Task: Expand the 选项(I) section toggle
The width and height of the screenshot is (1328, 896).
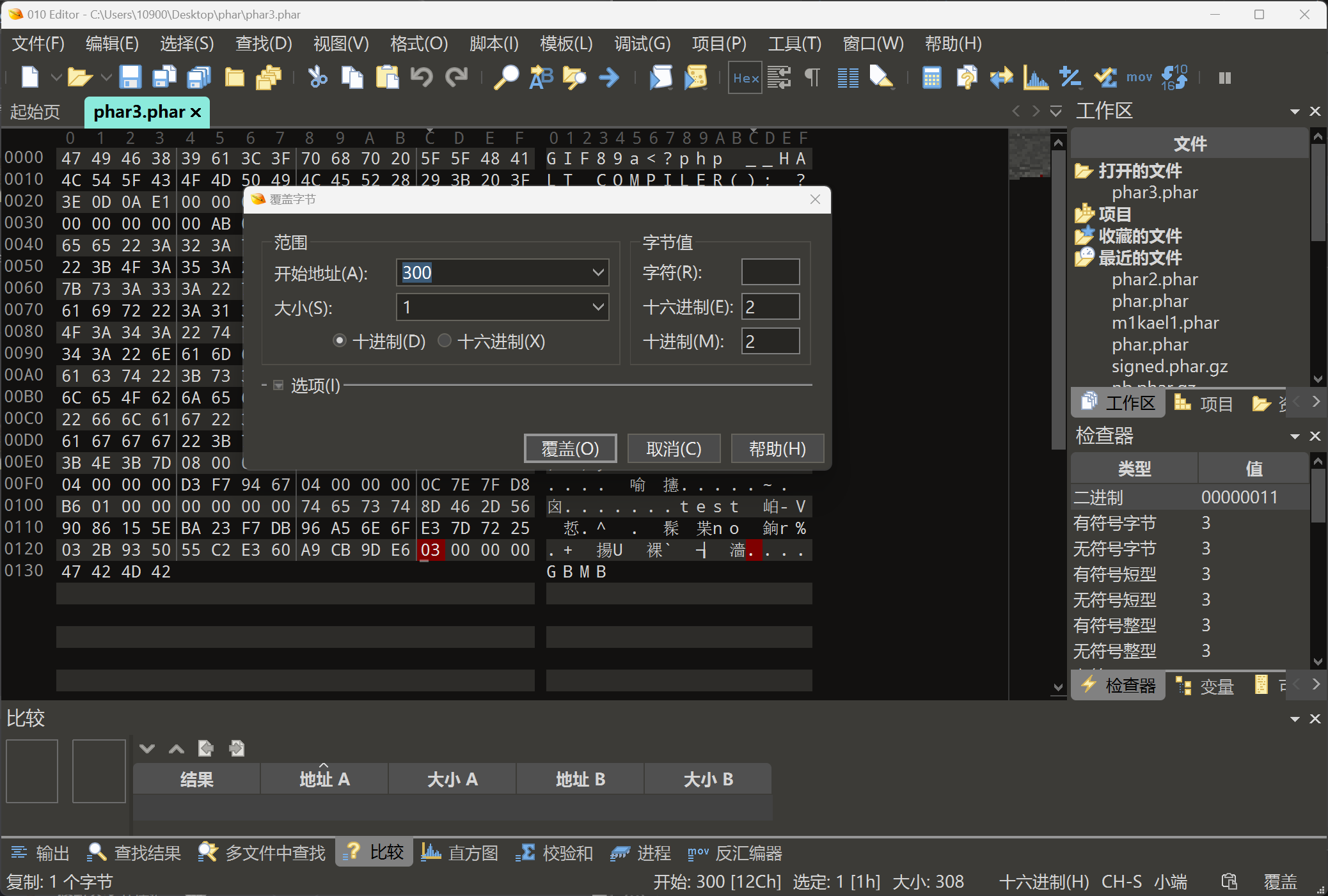Action: click(x=278, y=386)
